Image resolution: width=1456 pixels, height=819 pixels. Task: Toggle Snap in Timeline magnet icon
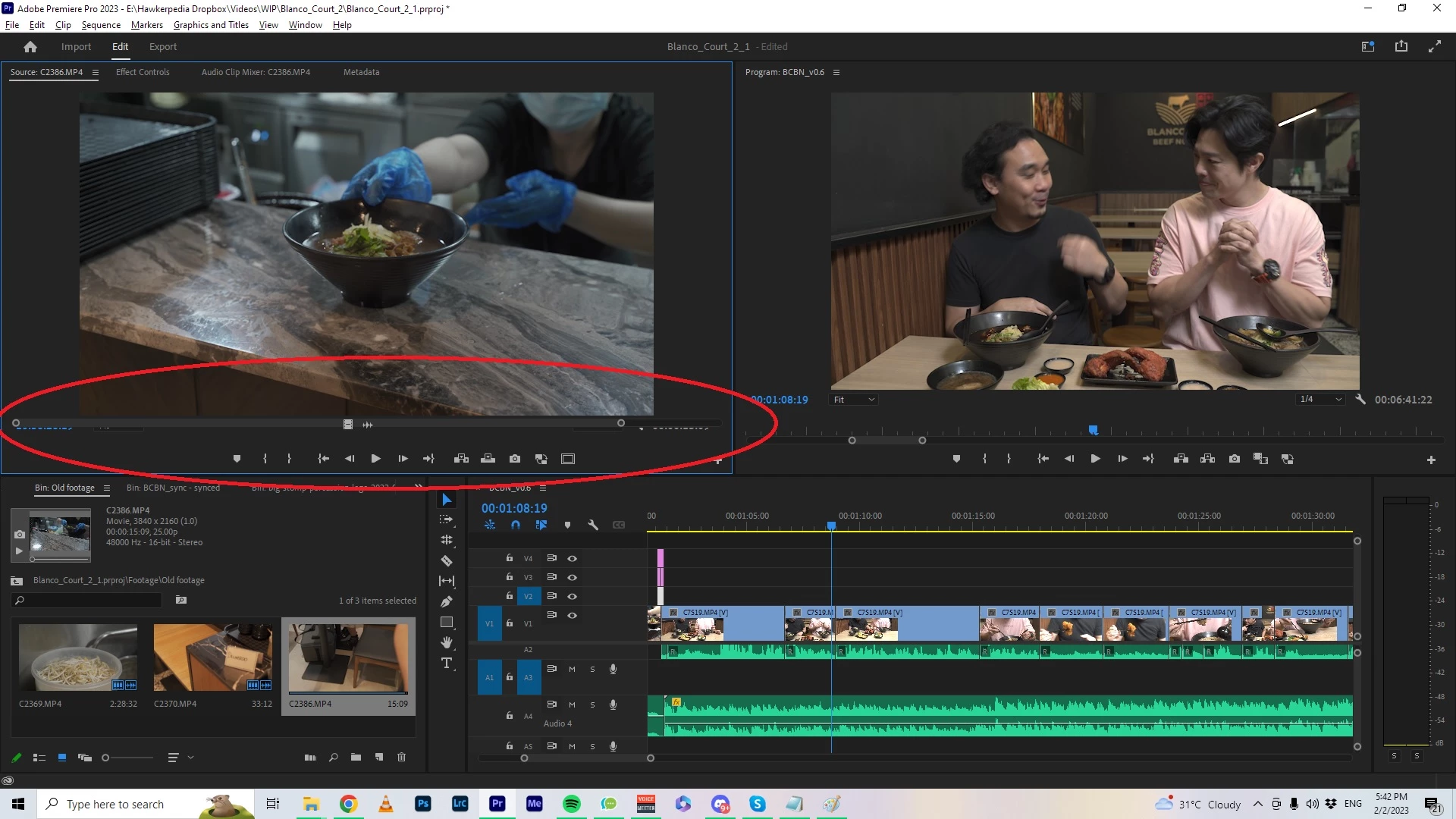(516, 525)
